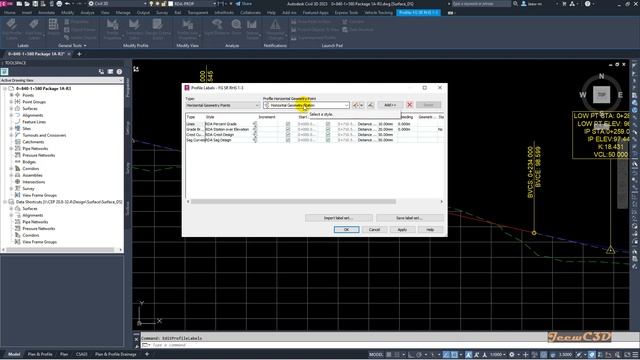Click the Open folder icon in quick access toolbar
Screen dimensions: 640x360
tap(27, 4)
